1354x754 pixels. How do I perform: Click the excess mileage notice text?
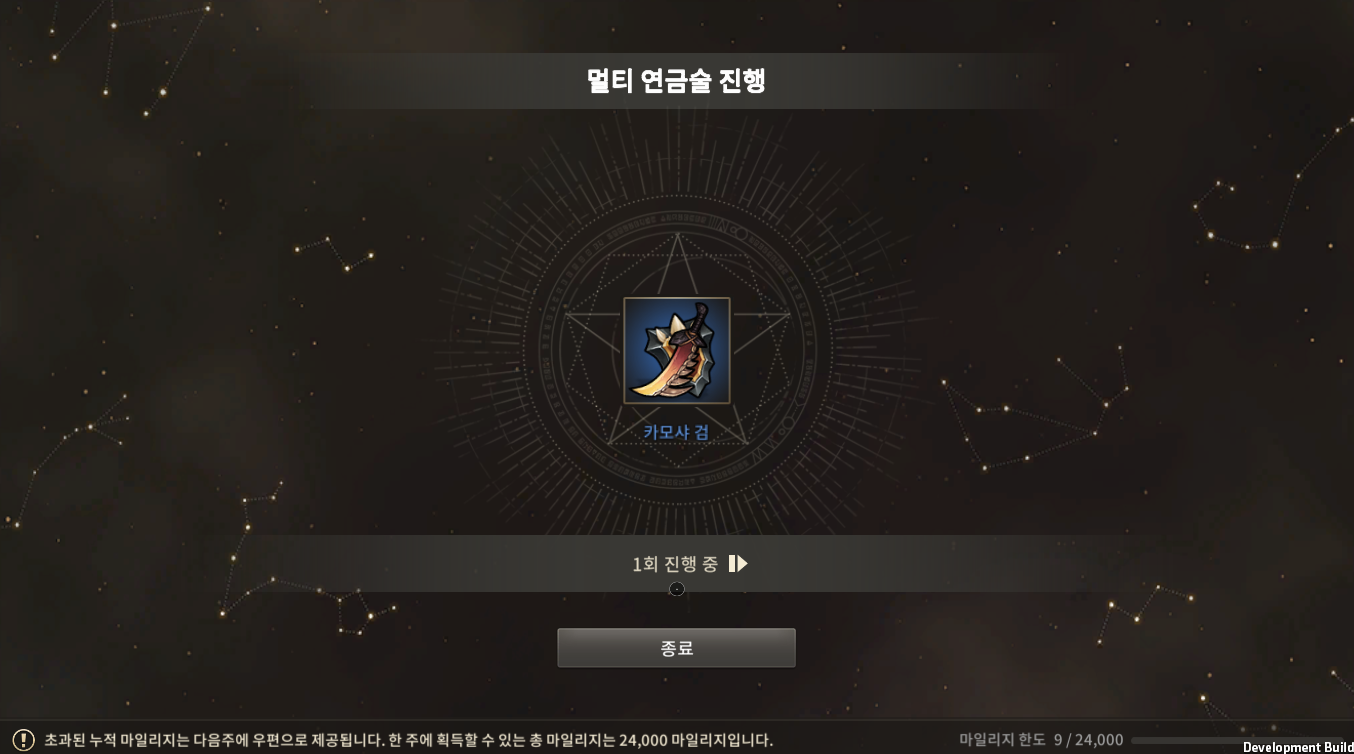coord(408,740)
